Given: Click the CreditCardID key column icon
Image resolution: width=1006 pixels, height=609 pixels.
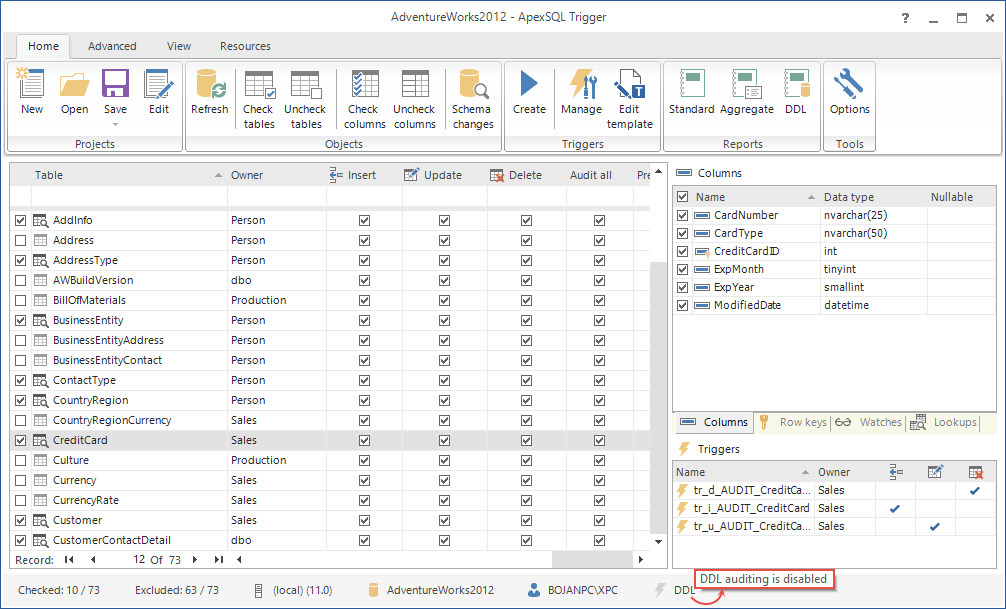Looking at the screenshot, I should click(702, 252).
